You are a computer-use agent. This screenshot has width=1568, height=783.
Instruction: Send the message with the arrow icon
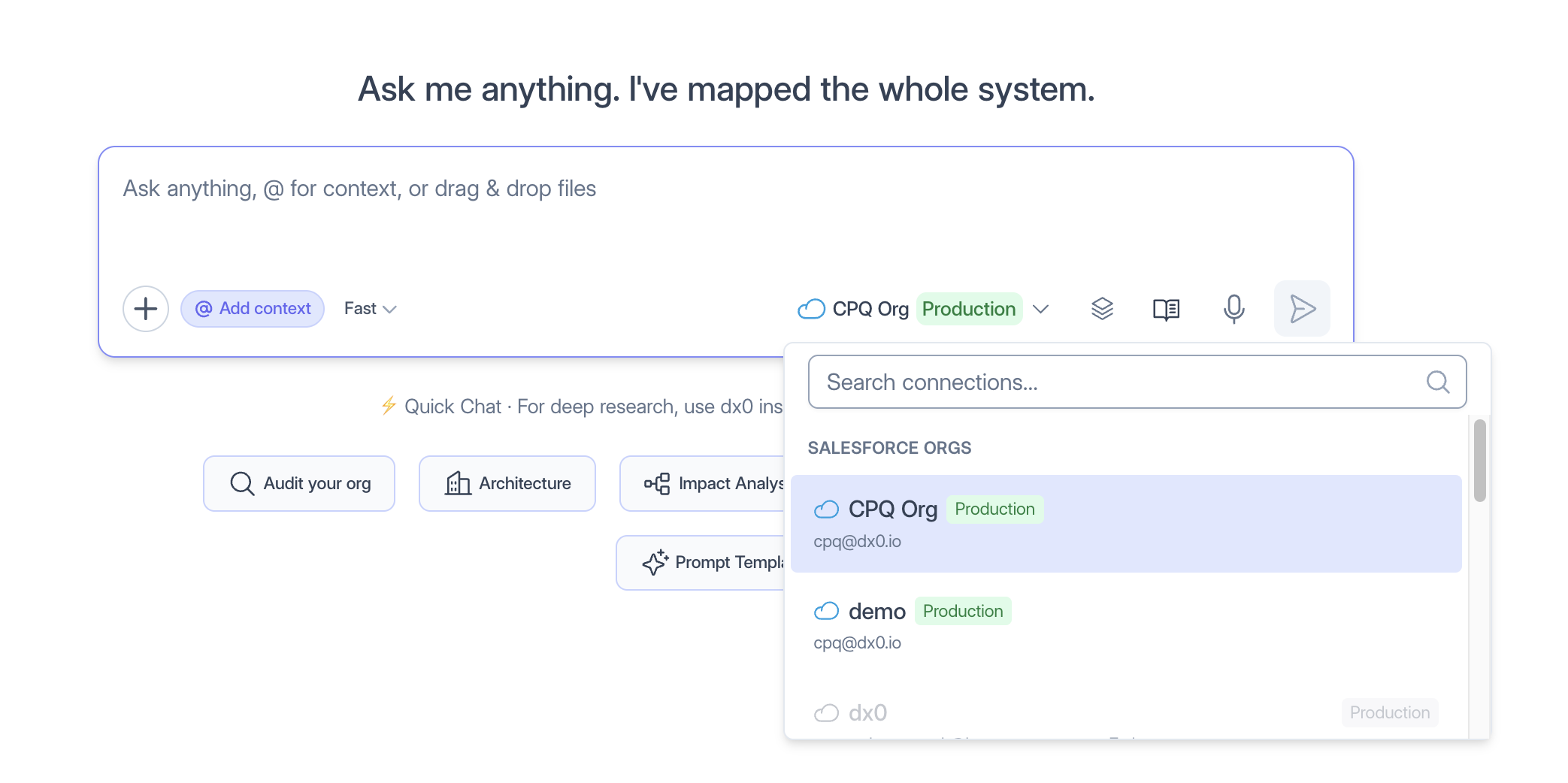click(1302, 309)
